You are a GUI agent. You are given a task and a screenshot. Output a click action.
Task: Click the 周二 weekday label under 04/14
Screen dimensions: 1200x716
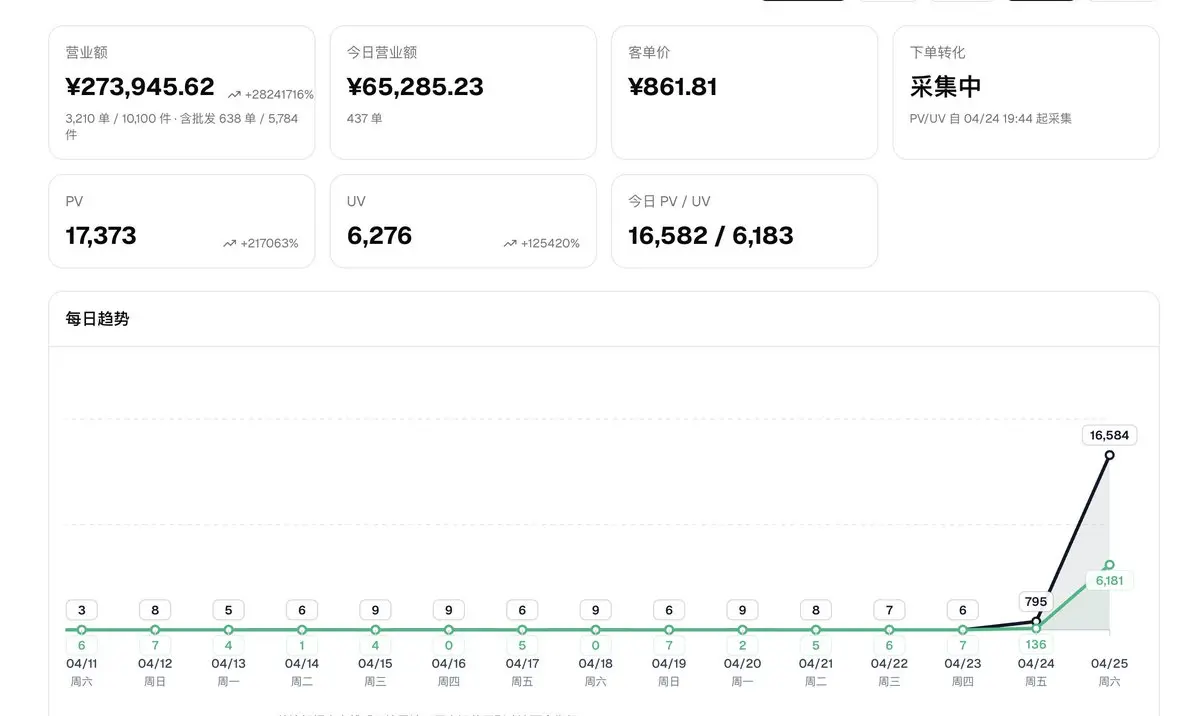(302, 682)
